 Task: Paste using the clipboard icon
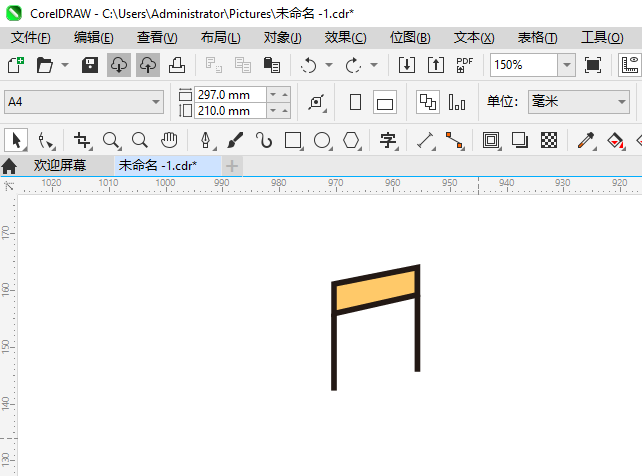click(271, 65)
